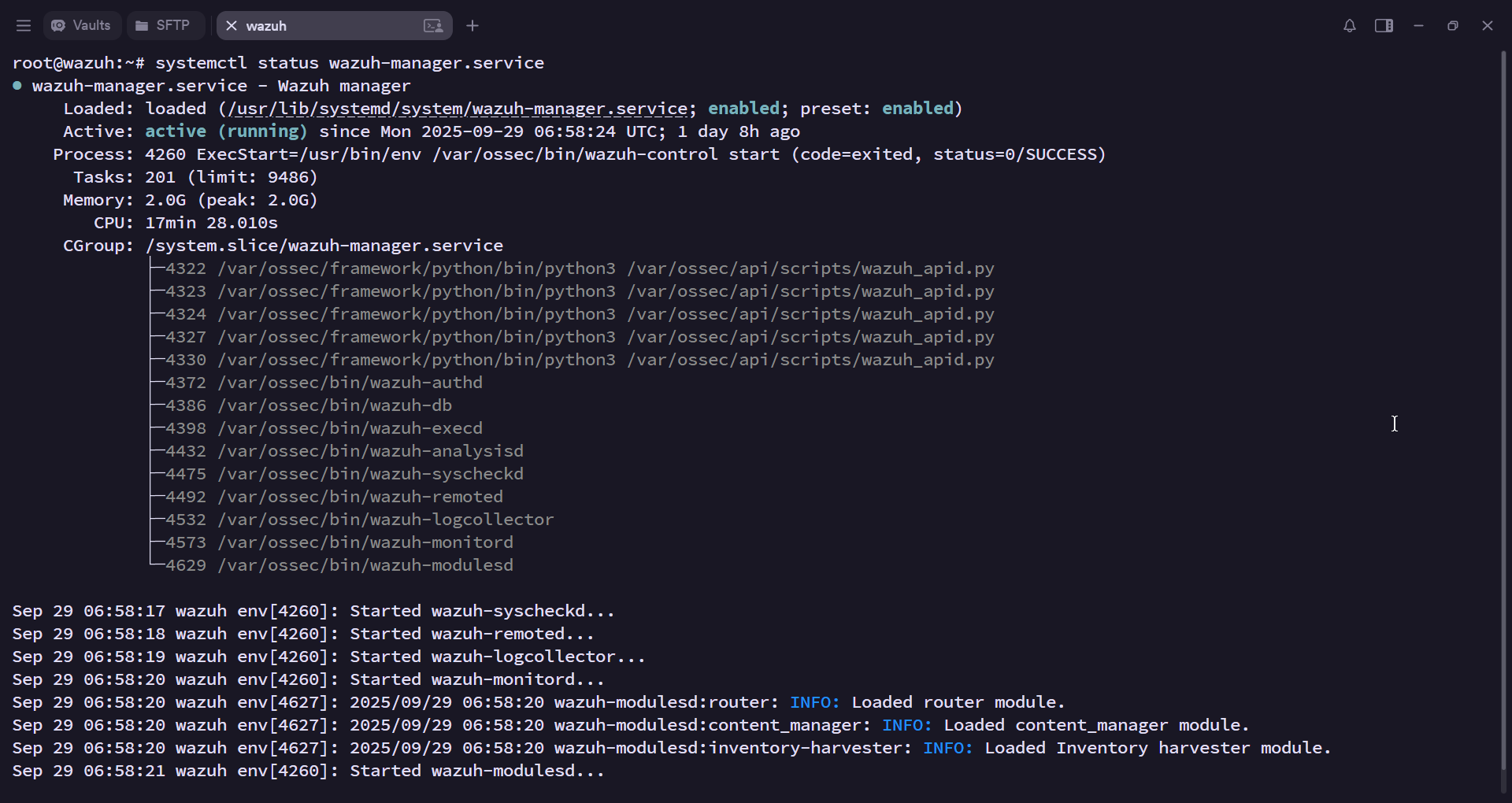Open notifications with the bell icon
Viewport: 1512px width, 803px height.
point(1349,25)
